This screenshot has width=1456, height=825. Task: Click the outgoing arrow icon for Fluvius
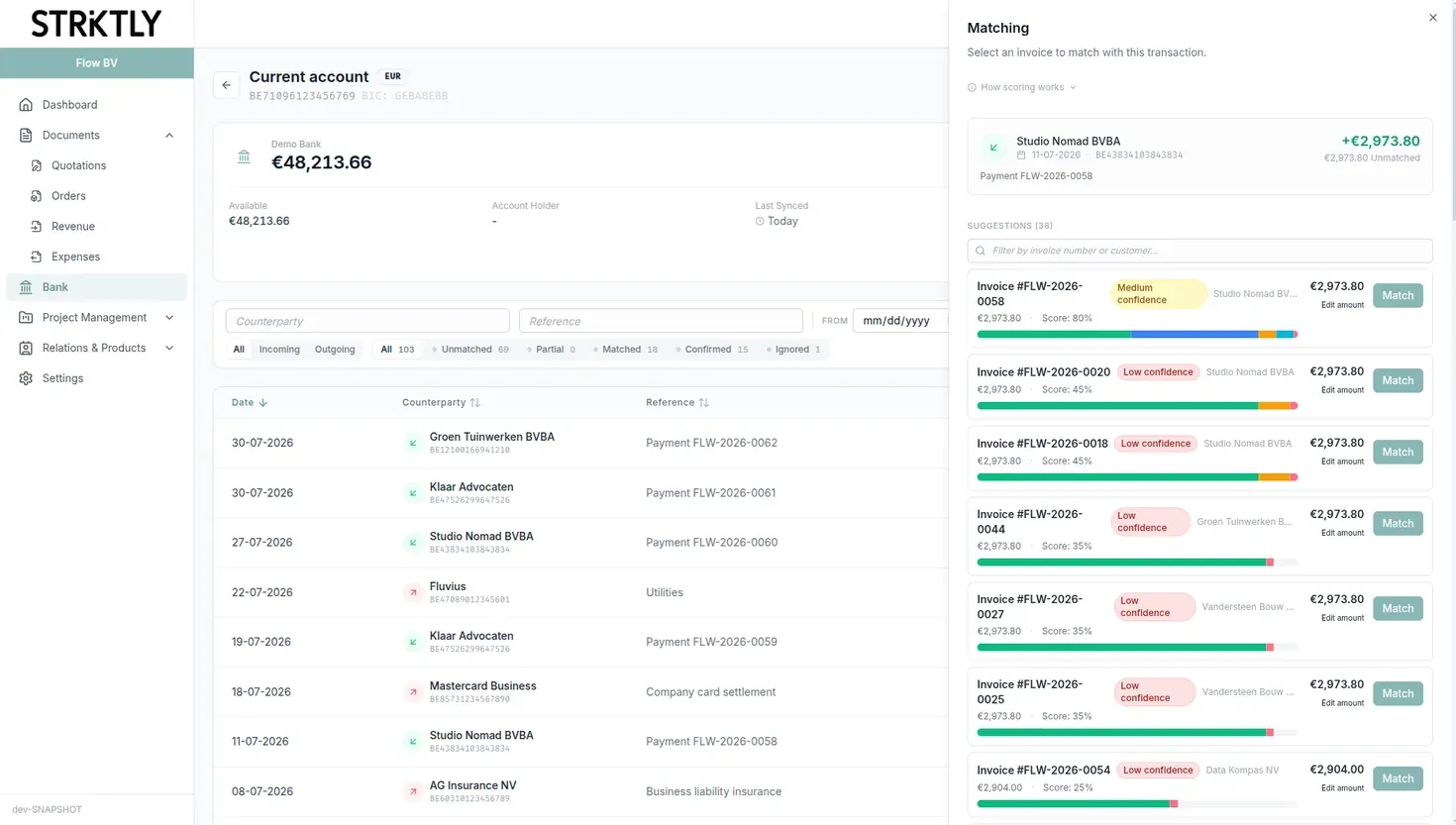(x=413, y=592)
